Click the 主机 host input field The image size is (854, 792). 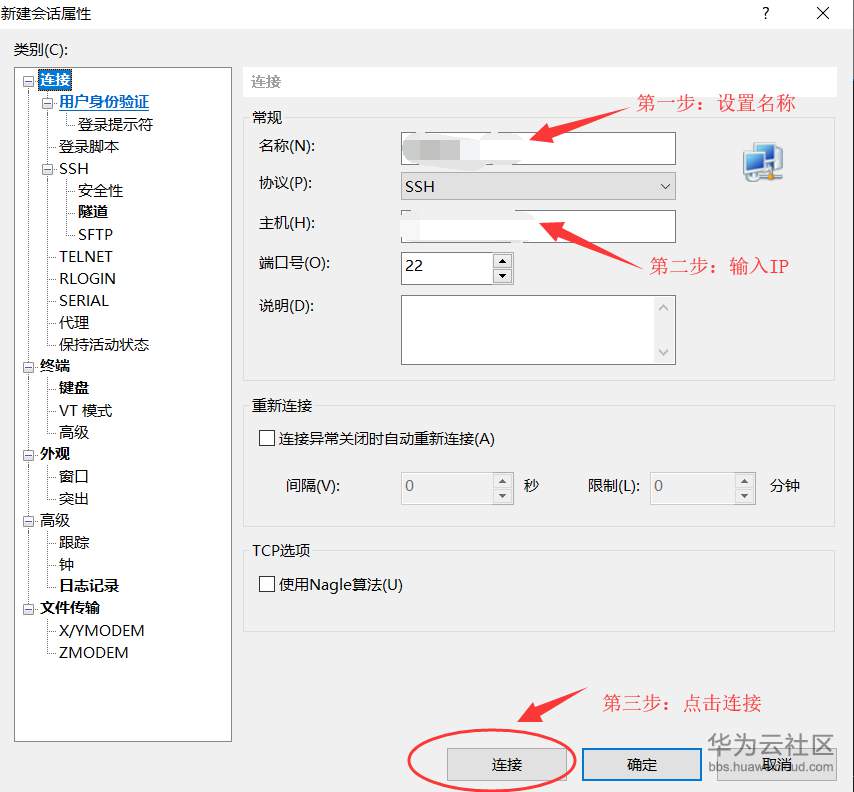click(538, 226)
